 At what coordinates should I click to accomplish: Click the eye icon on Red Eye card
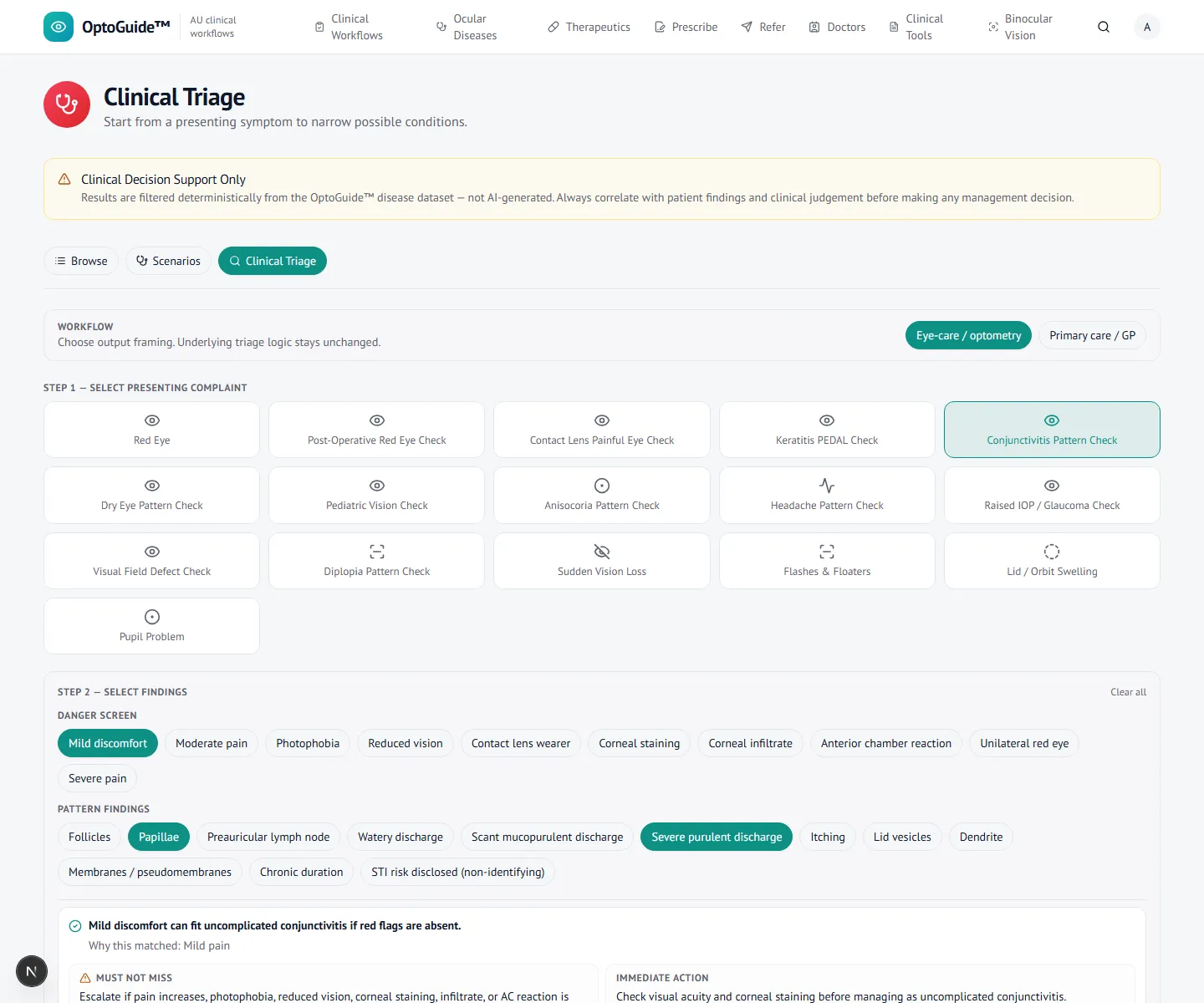[152, 420]
